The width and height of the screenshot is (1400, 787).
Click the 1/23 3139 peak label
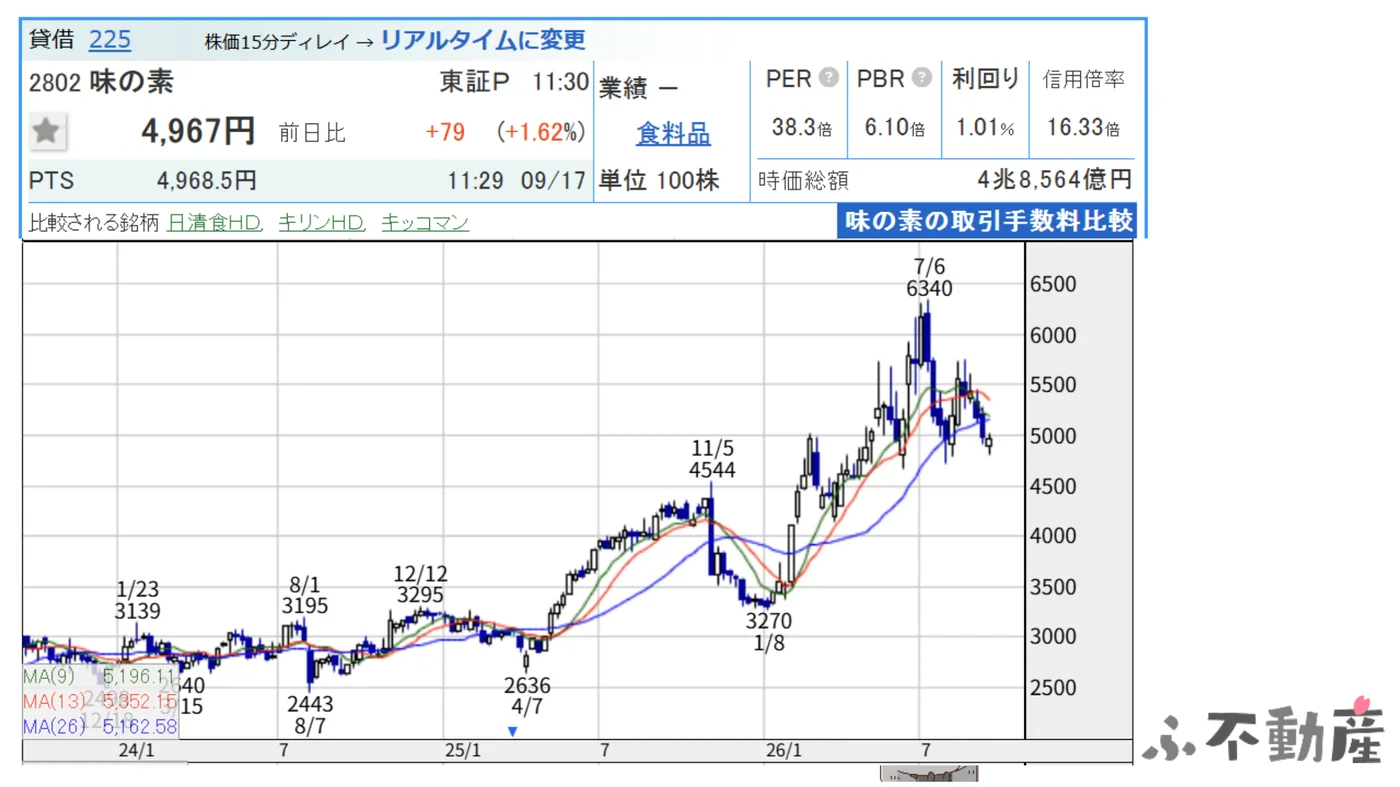tap(137, 600)
